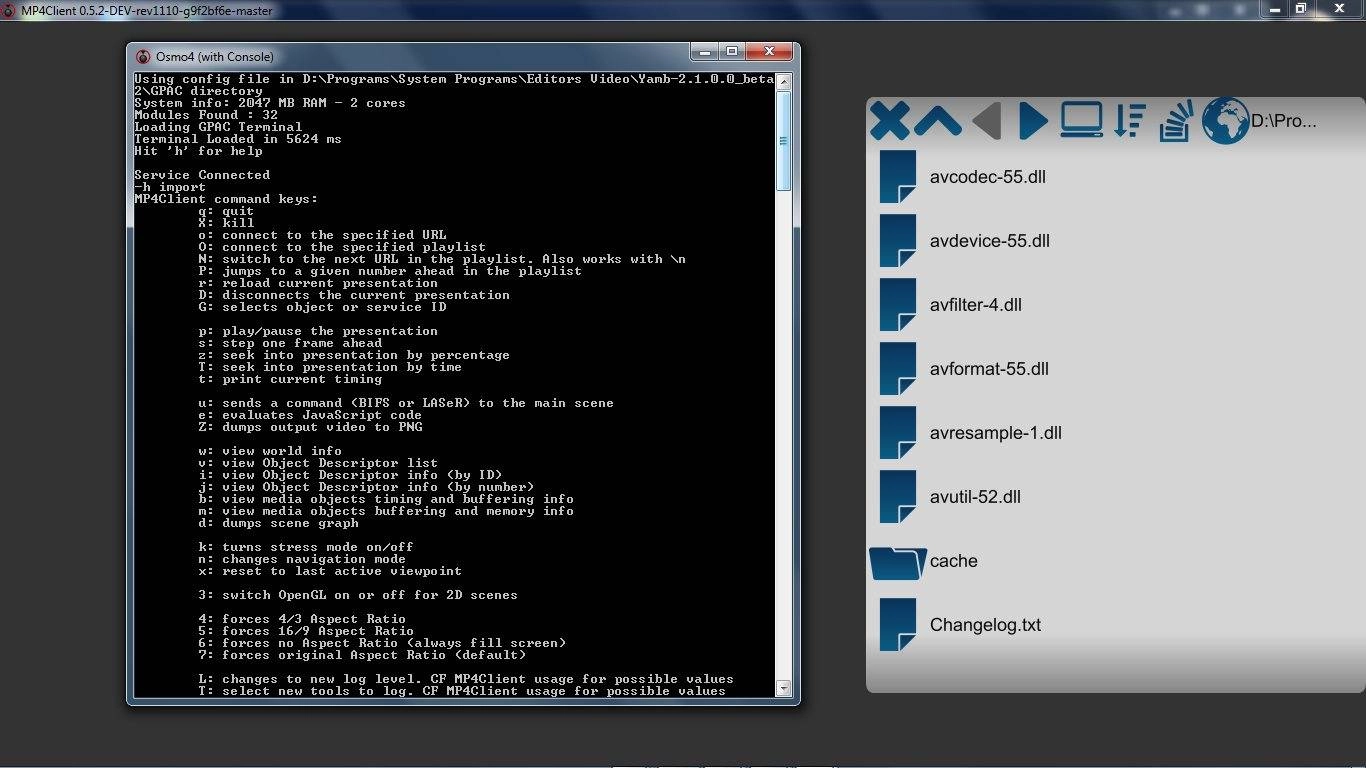This screenshot has height=768, width=1366.
Task: Click the blue forward triangle in the file browser
Action: pyautogui.click(x=1033, y=121)
